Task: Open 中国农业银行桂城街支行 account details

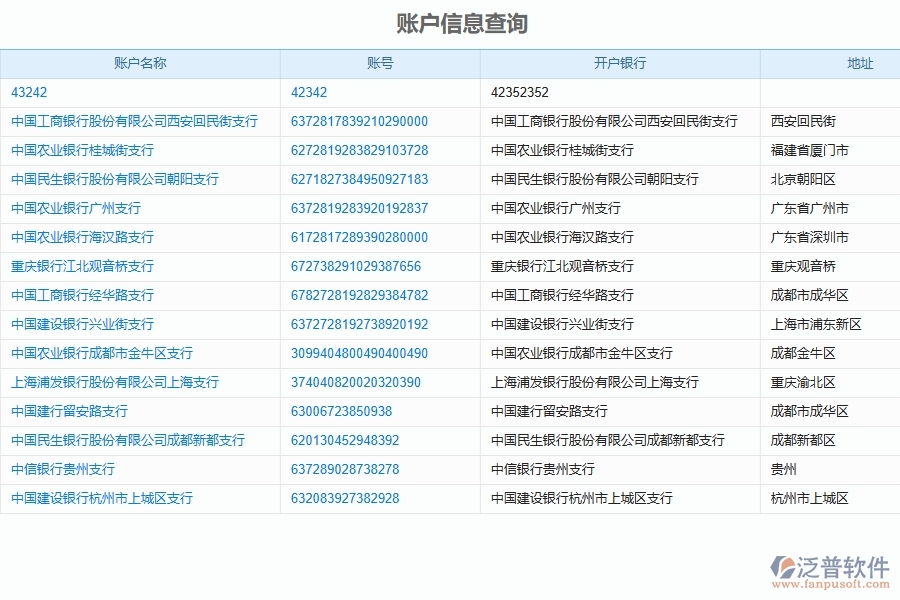Action: click(80, 150)
